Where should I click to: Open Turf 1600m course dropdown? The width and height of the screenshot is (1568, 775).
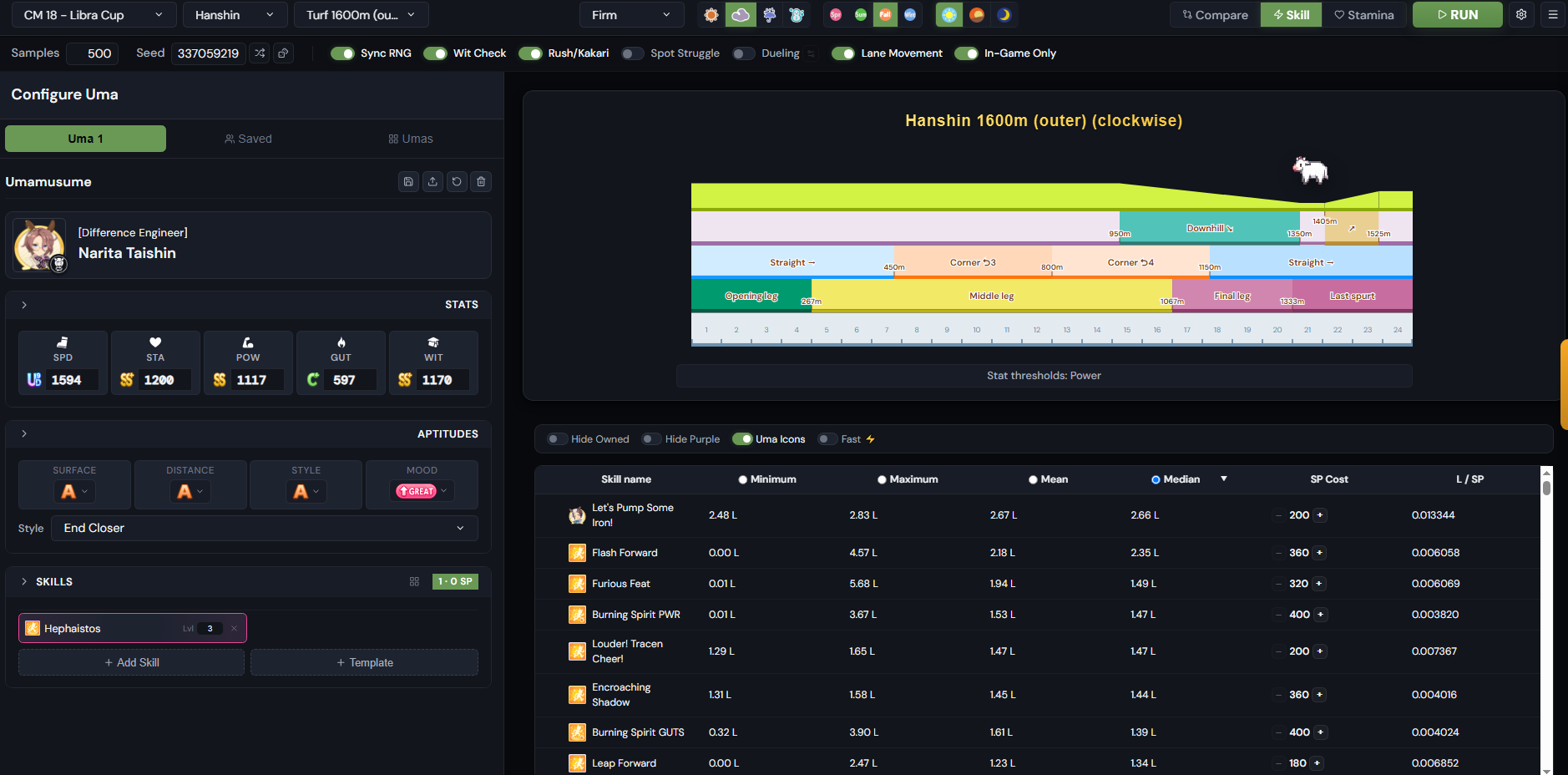(x=361, y=15)
